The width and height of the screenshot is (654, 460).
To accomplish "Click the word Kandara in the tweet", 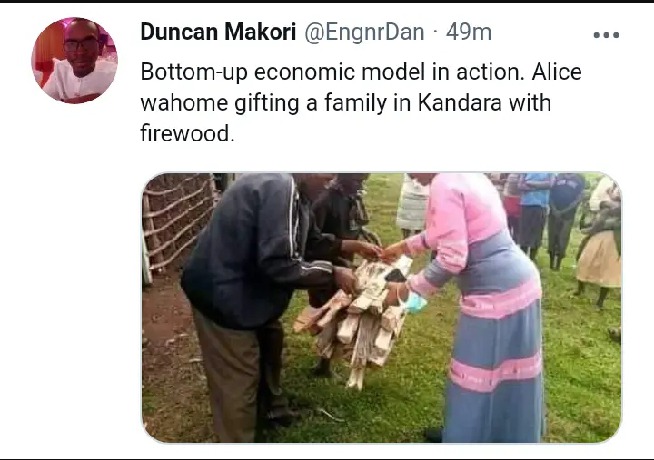I will click(x=459, y=103).
